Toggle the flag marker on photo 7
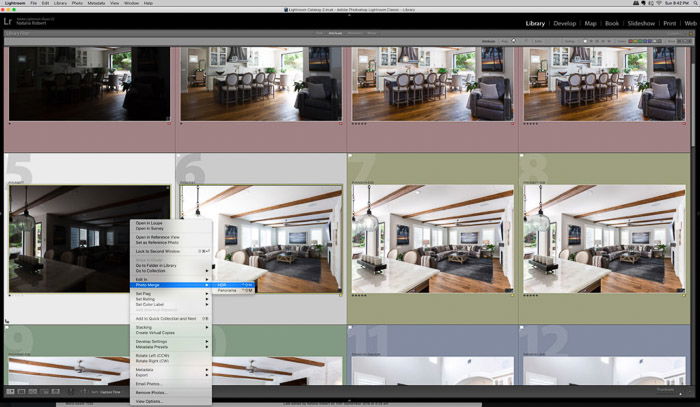This screenshot has height=407, width=700. click(350, 156)
